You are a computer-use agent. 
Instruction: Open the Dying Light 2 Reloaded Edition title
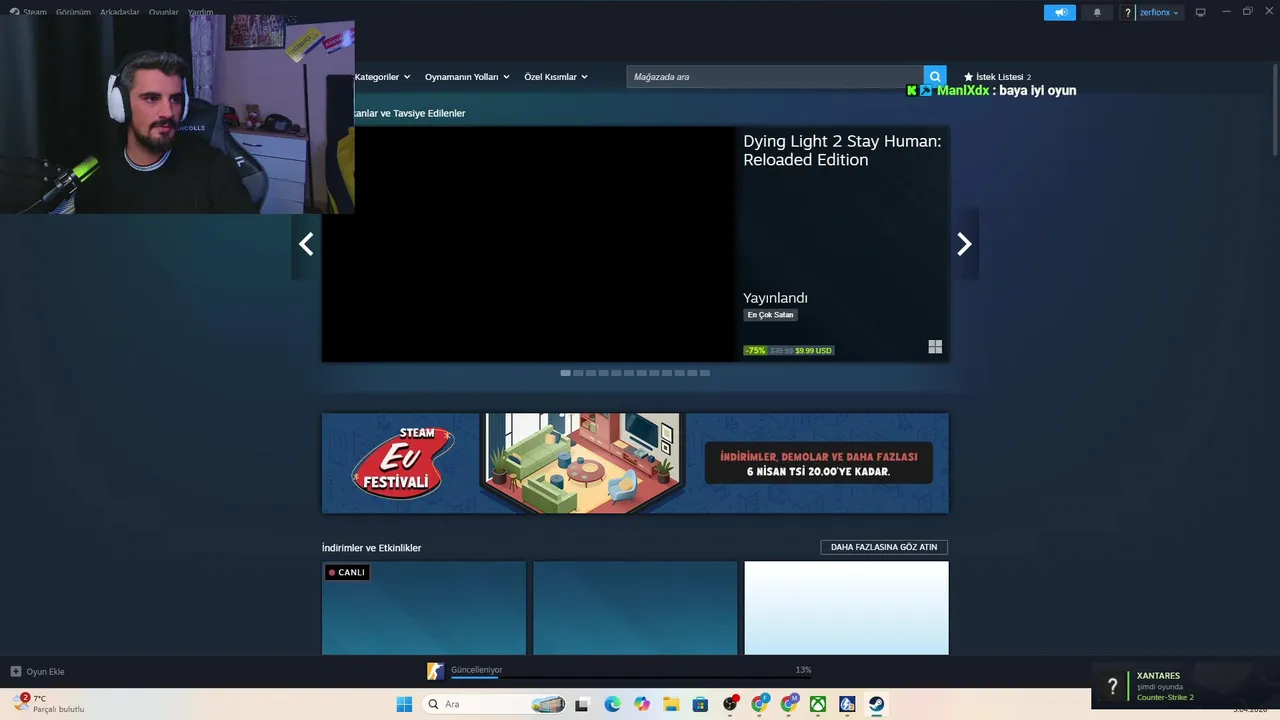click(x=842, y=150)
